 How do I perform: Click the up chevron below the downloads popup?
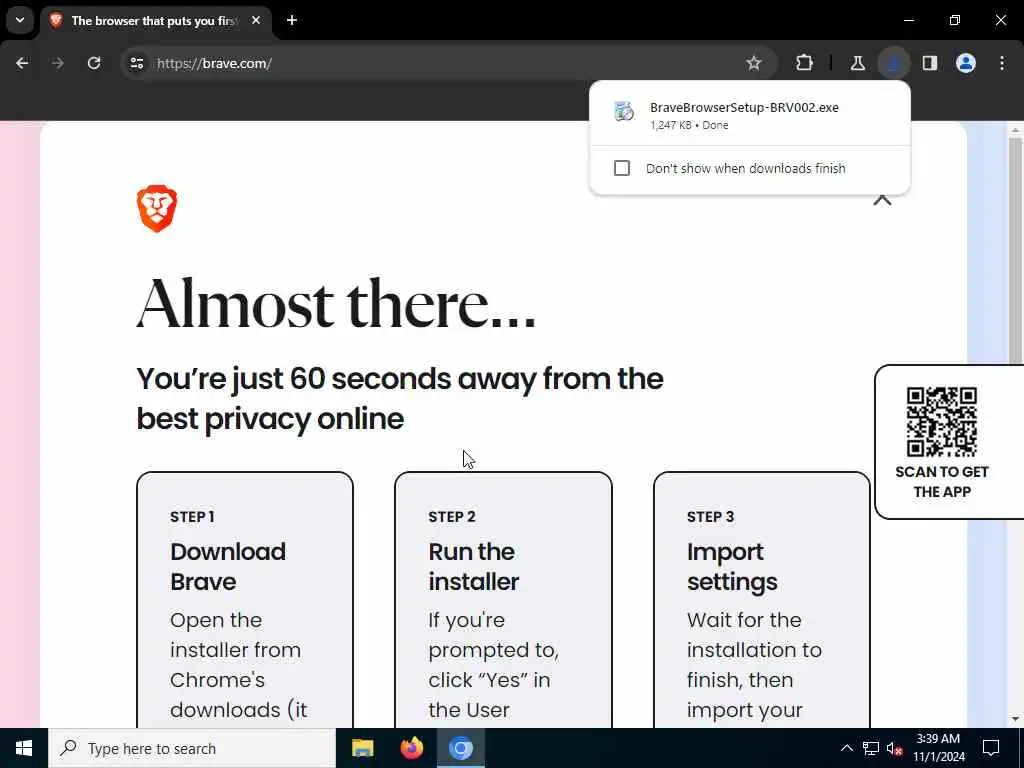click(882, 200)
